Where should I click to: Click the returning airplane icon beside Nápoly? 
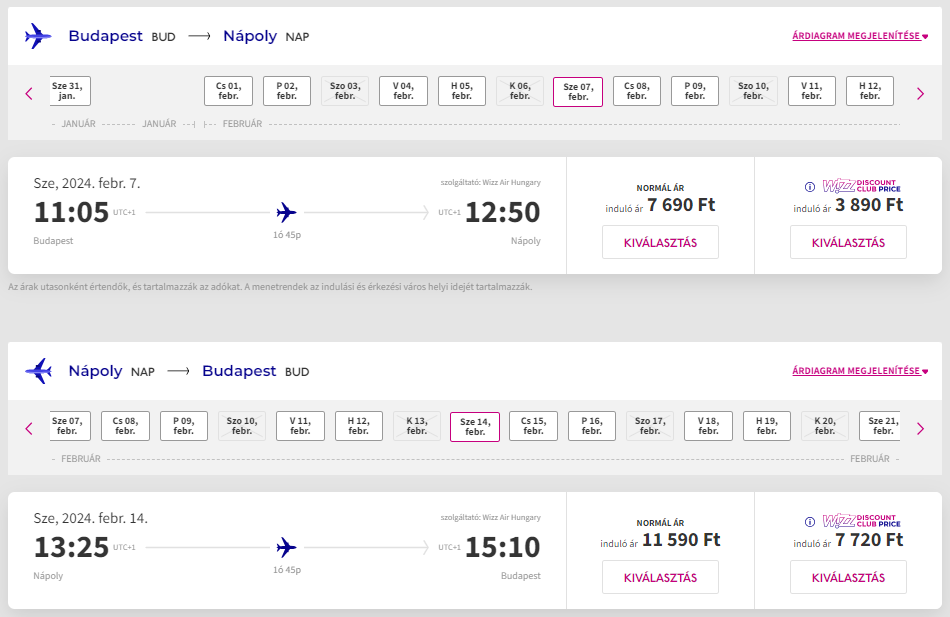pyautogui.click(x=38, y=371)
